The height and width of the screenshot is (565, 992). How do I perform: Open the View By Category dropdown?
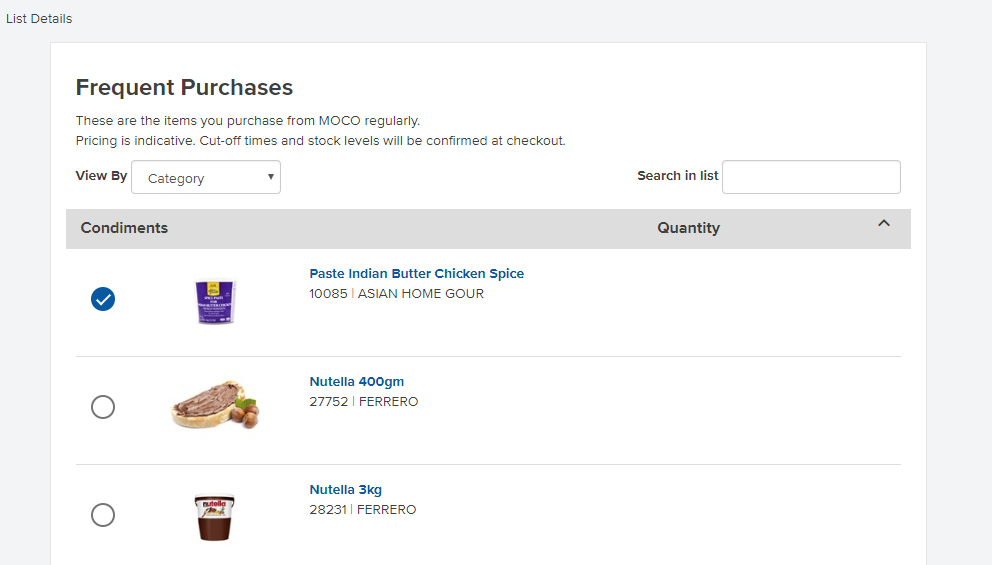(x=206, y=178)
